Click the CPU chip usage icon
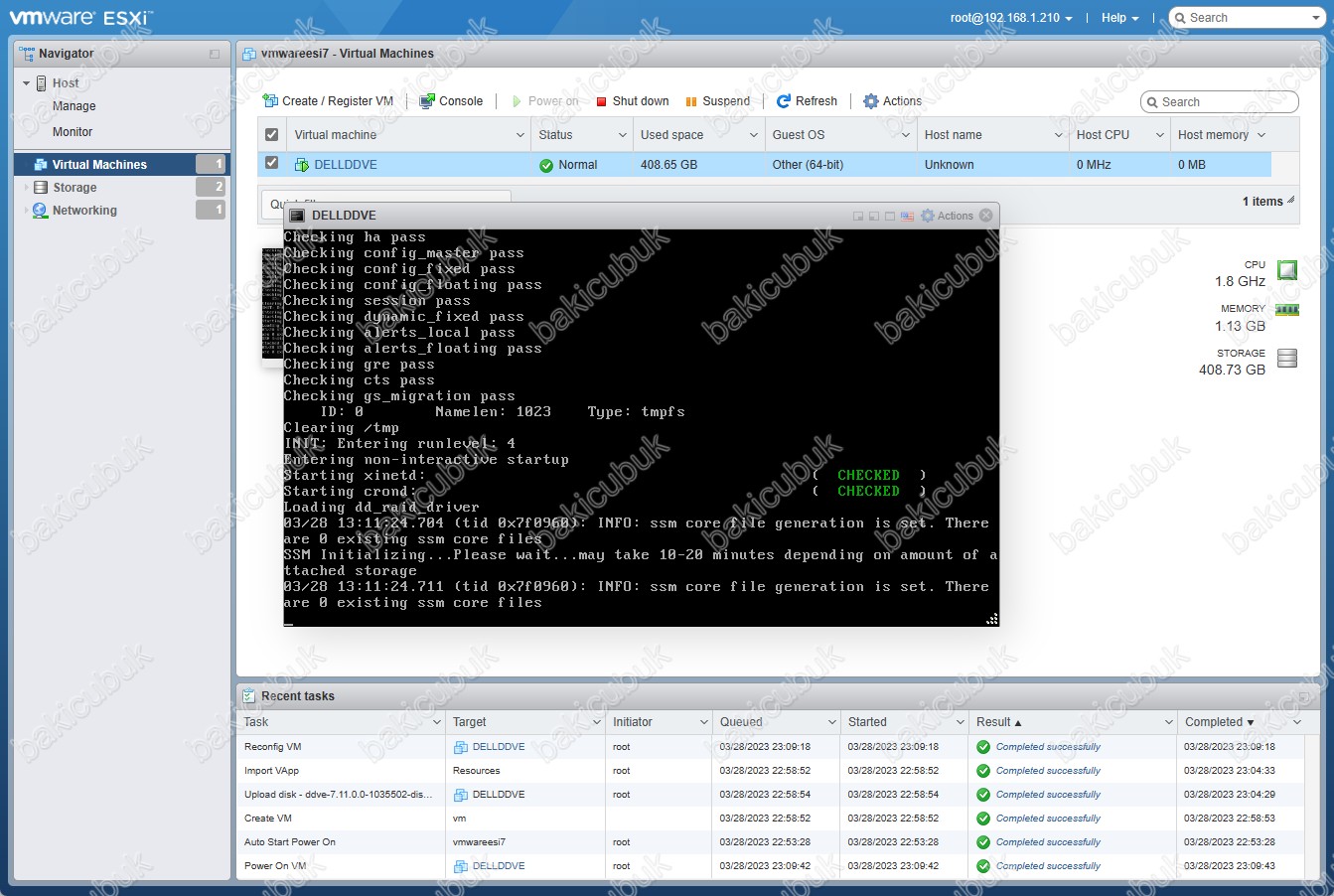Viewport: 1334px width, 896px height. tap(1287, 269)
